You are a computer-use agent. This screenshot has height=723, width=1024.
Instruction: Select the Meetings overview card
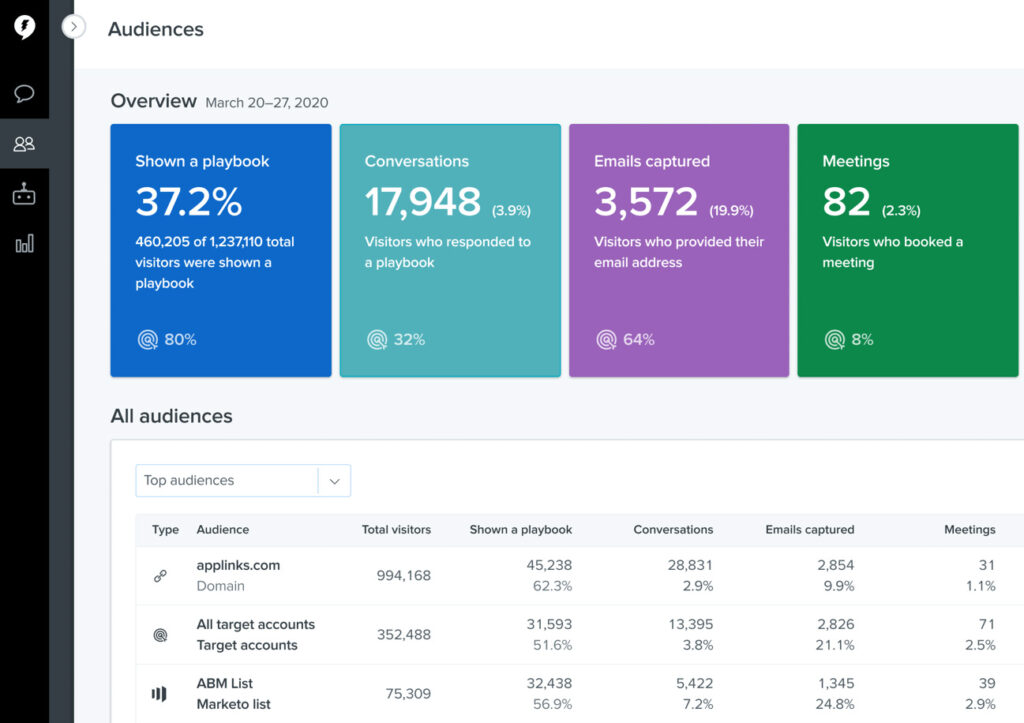(908, 250)
